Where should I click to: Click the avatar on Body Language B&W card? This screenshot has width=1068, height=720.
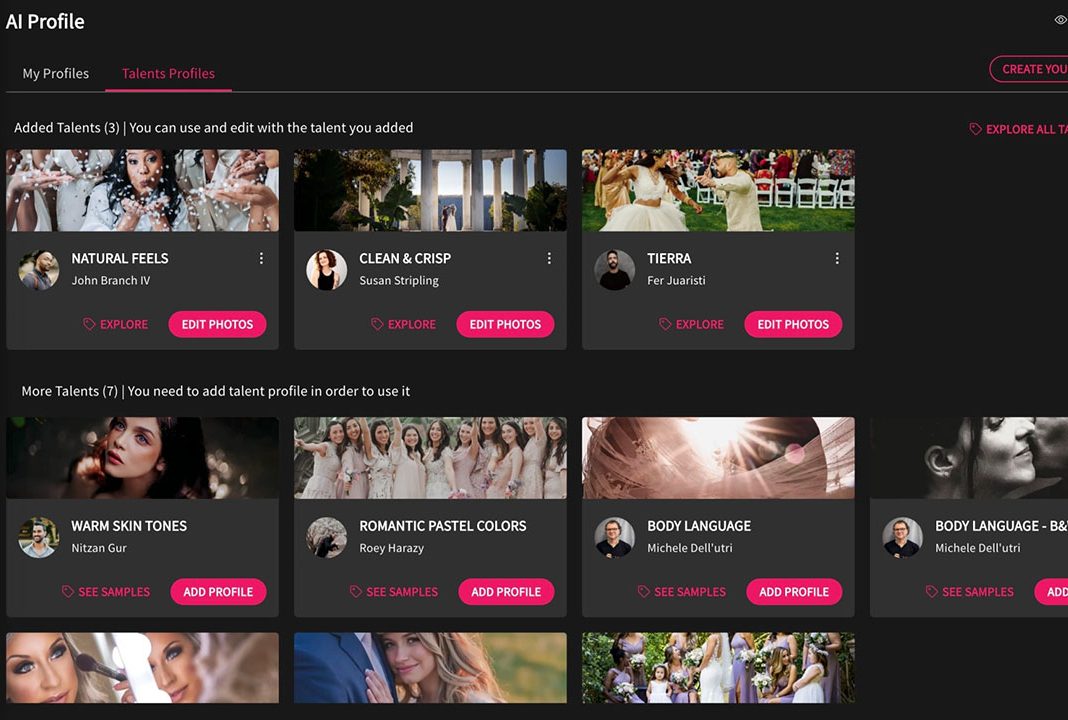coord(903,537)
